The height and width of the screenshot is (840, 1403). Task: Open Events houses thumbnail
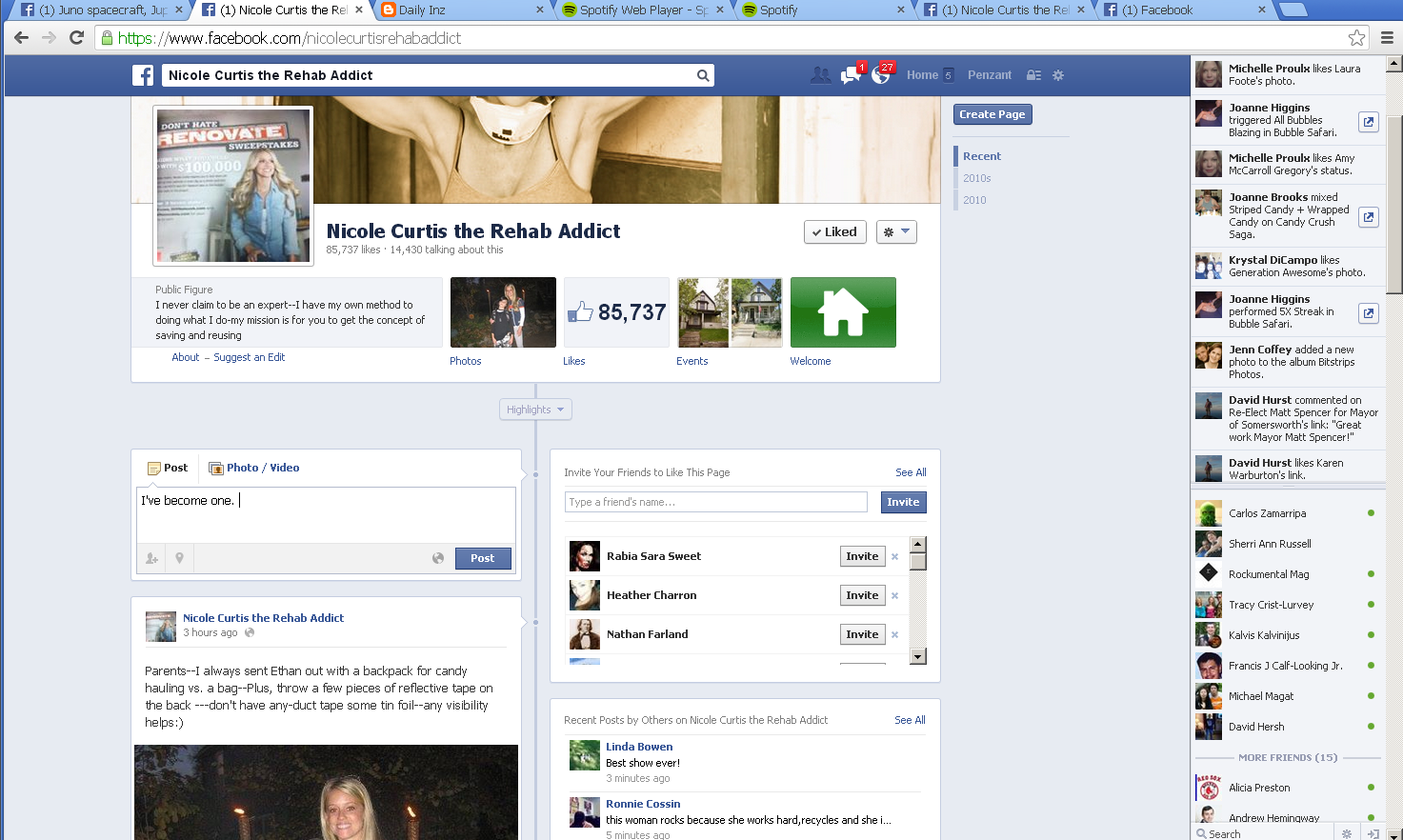point(730,312)
